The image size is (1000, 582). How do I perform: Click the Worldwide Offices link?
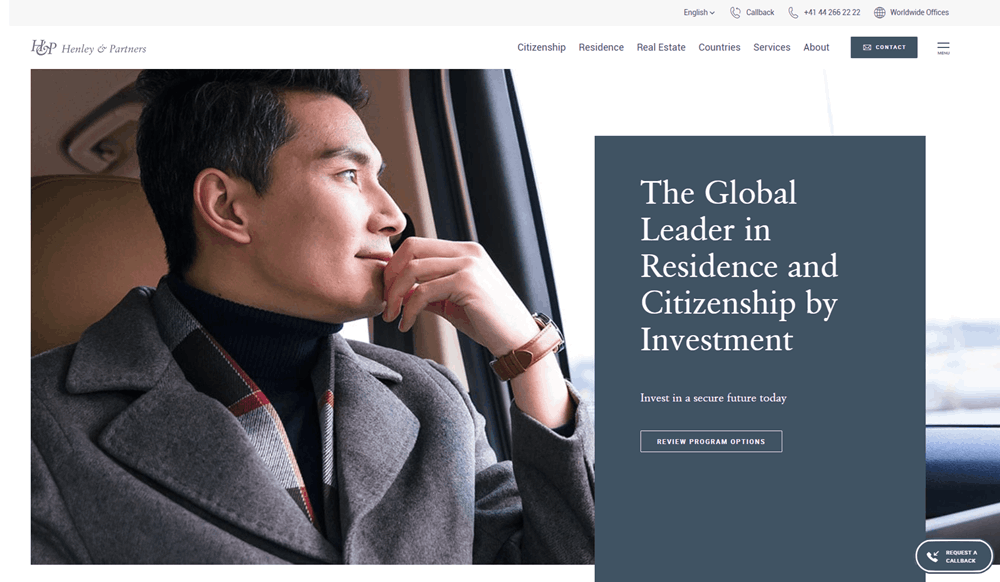pos(919,12)
